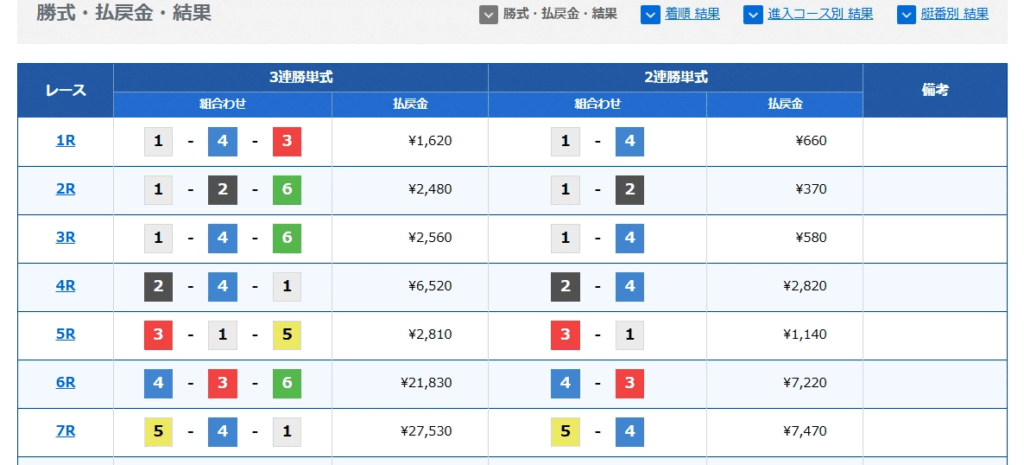Click green boat 6 badge in 2R trifecta
Image resolution: width=1024 pixels, height=465 pixels.
287,190
